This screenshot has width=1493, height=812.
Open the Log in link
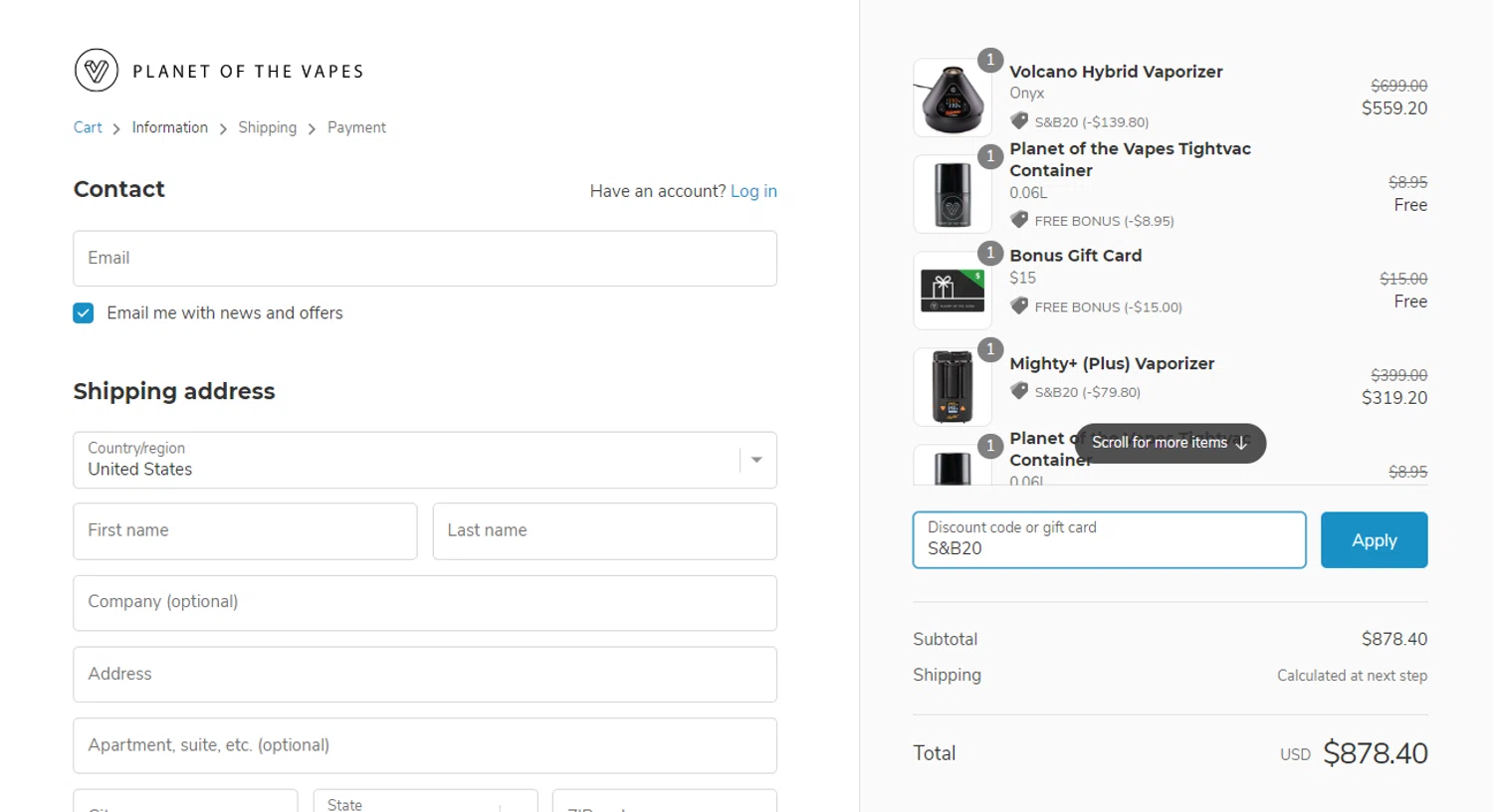coord(753,191)
